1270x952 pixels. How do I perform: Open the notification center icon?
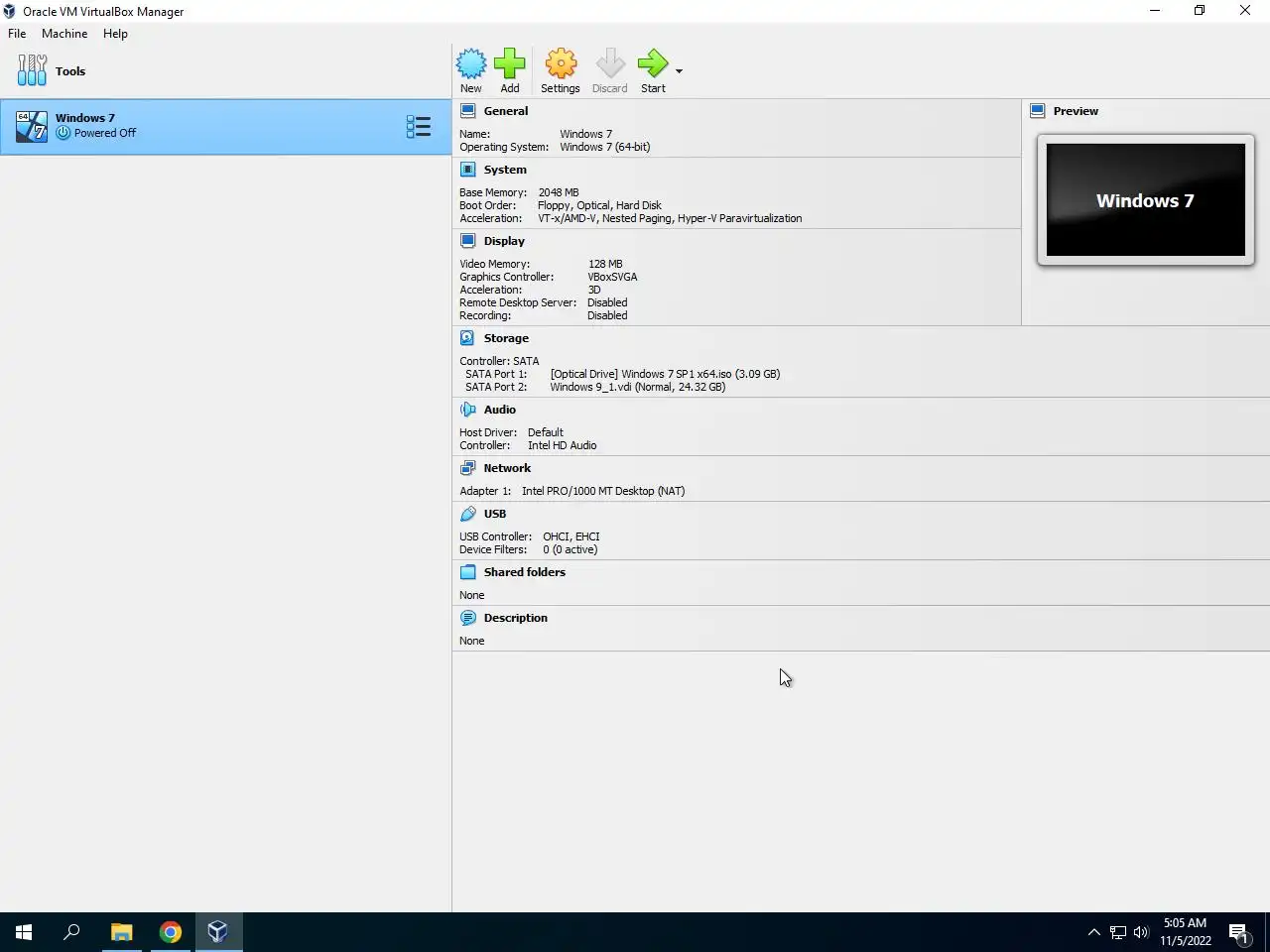(x=1239, y=932)
